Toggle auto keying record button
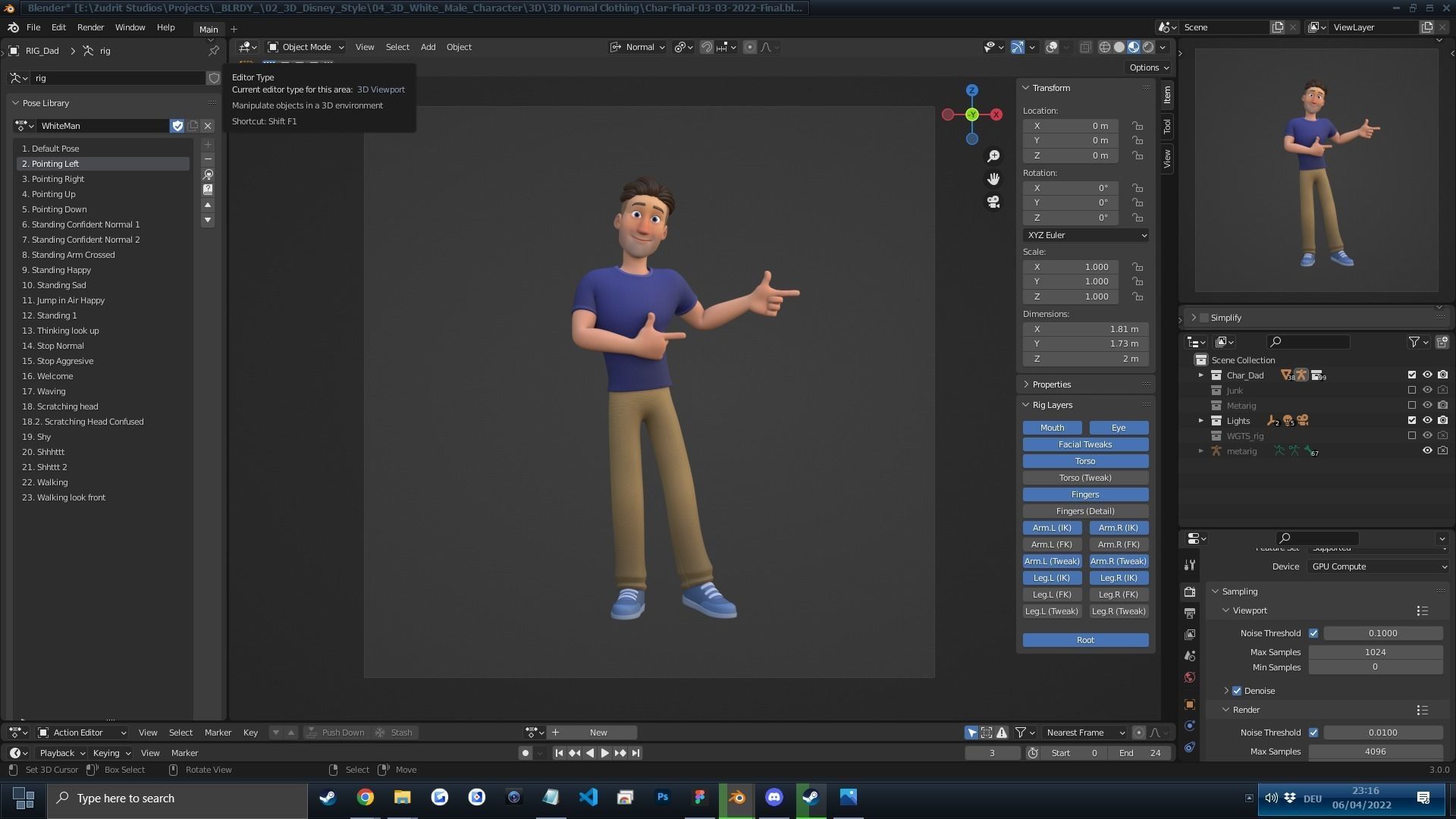 pyautogui.click(x=525, y=753)
